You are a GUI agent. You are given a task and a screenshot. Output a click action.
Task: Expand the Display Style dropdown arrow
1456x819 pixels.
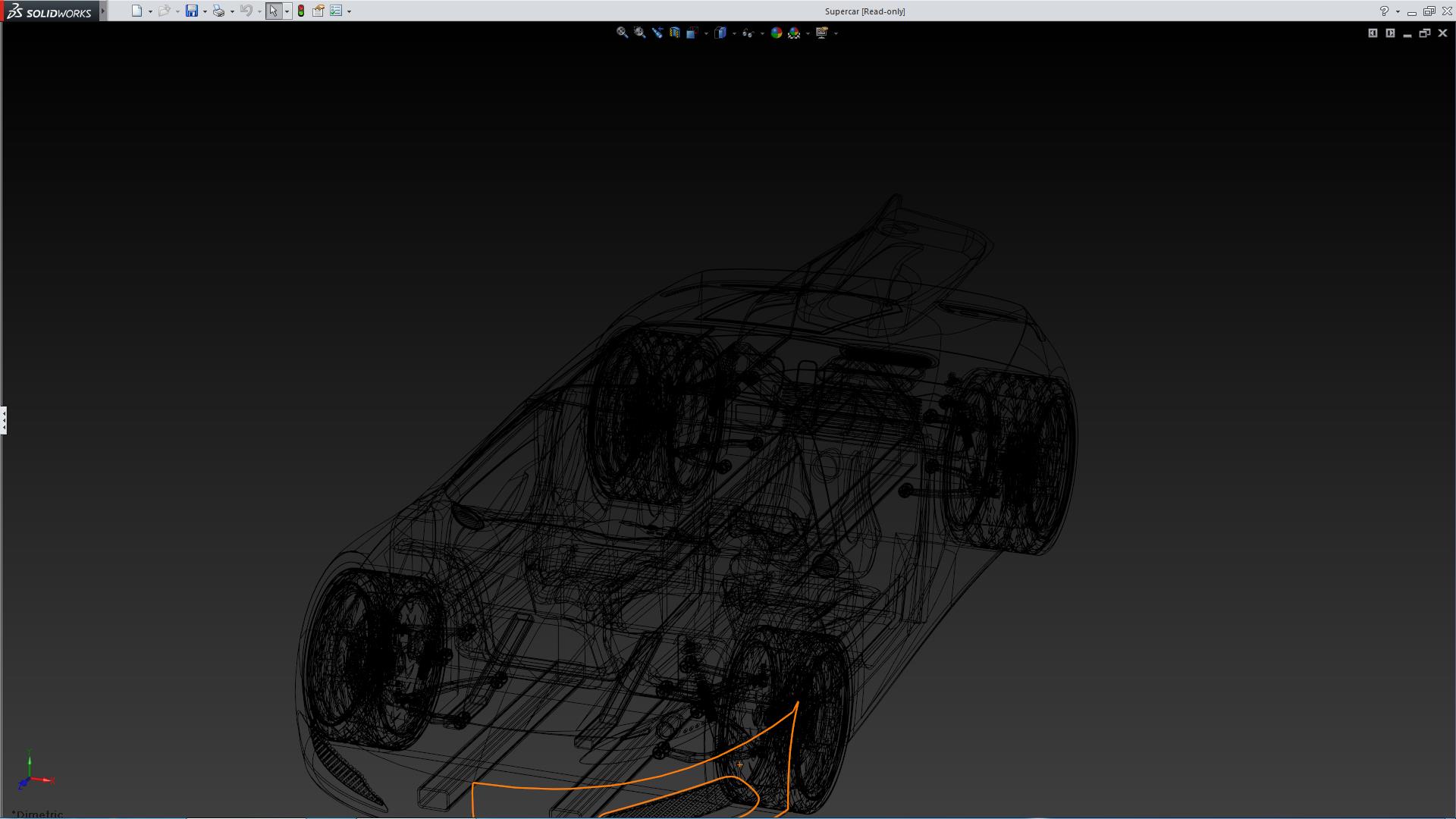734,33
